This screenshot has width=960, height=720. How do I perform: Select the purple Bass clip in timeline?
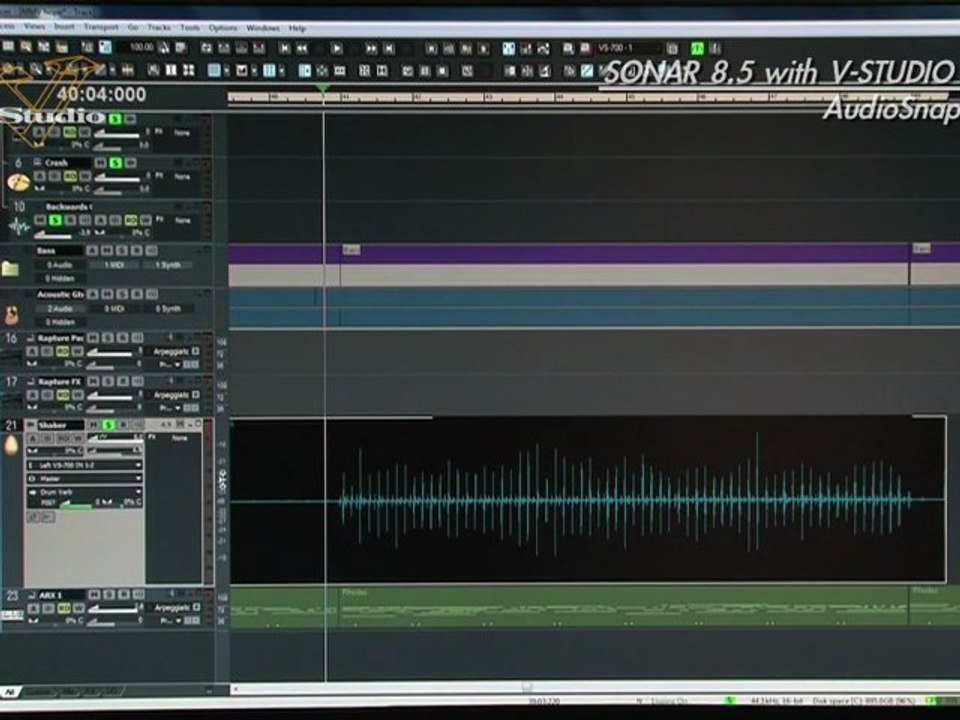pos(624,253)
